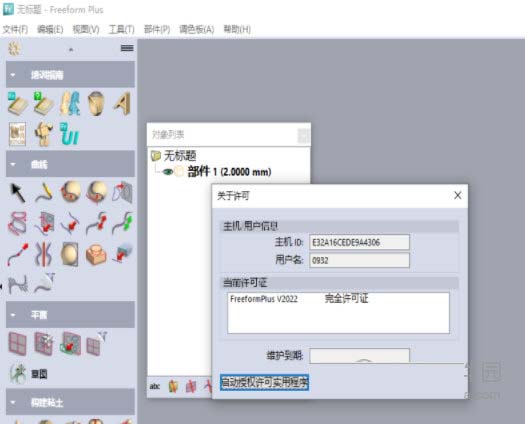Toggle visibility eye of 部件 1
The height and width of the screenshot is (424, 525).
pos(167,172)
